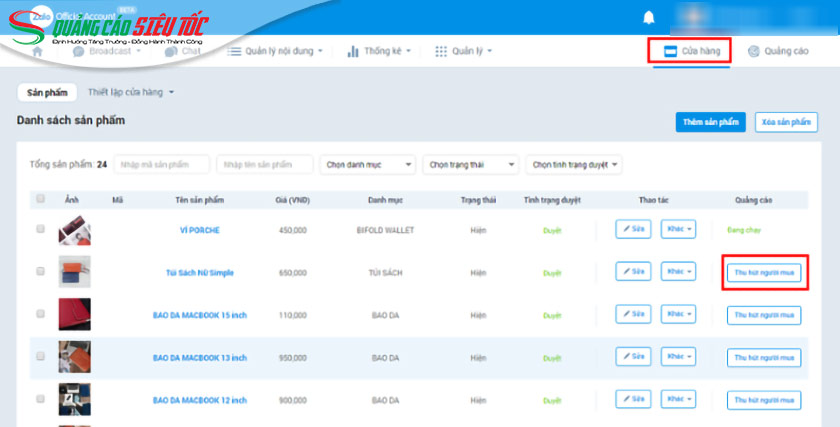Click the Thêm sản phẩm button
The width and height of the screenshot is (840, 427).
tap(710, 122)
